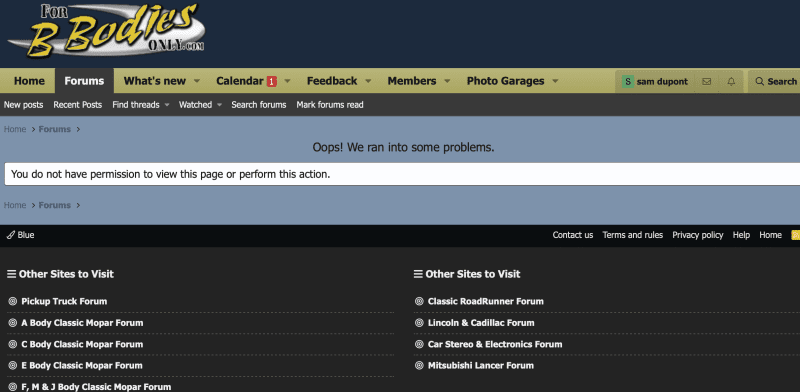The image size is (800, 392).
Task: Click Mark forums read link
Action: coord(330,105)
